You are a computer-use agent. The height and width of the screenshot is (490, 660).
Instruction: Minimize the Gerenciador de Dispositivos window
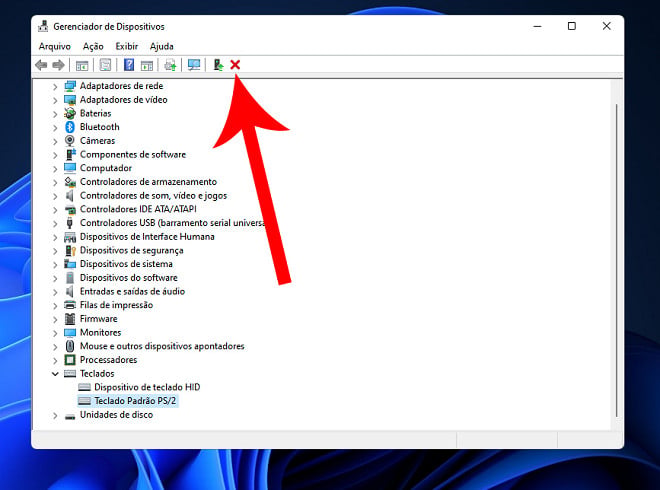537,26
